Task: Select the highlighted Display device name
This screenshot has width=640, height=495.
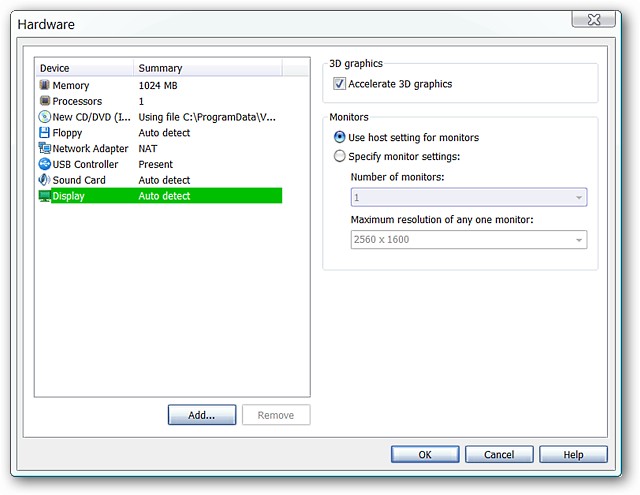Action: coord(68,196)
